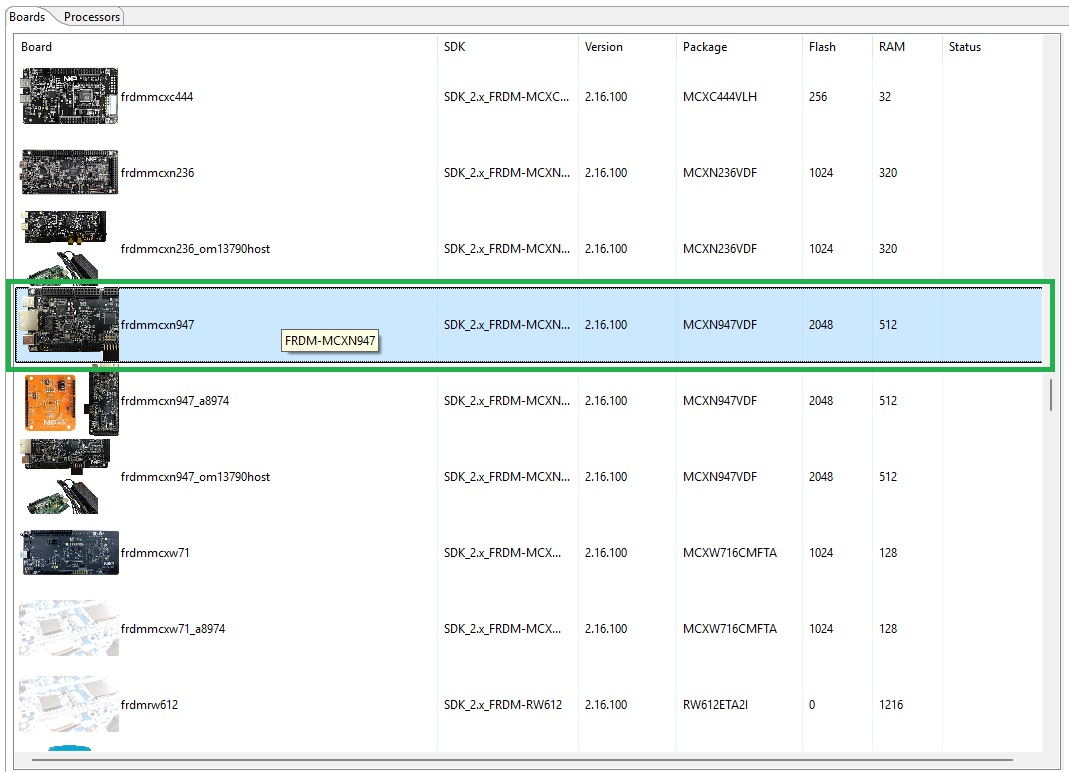The width and height of the screenshot is (1069, 772).
Task: Click the frdmmcxc444 board thumbnail
Action: (x=67, y=96)
